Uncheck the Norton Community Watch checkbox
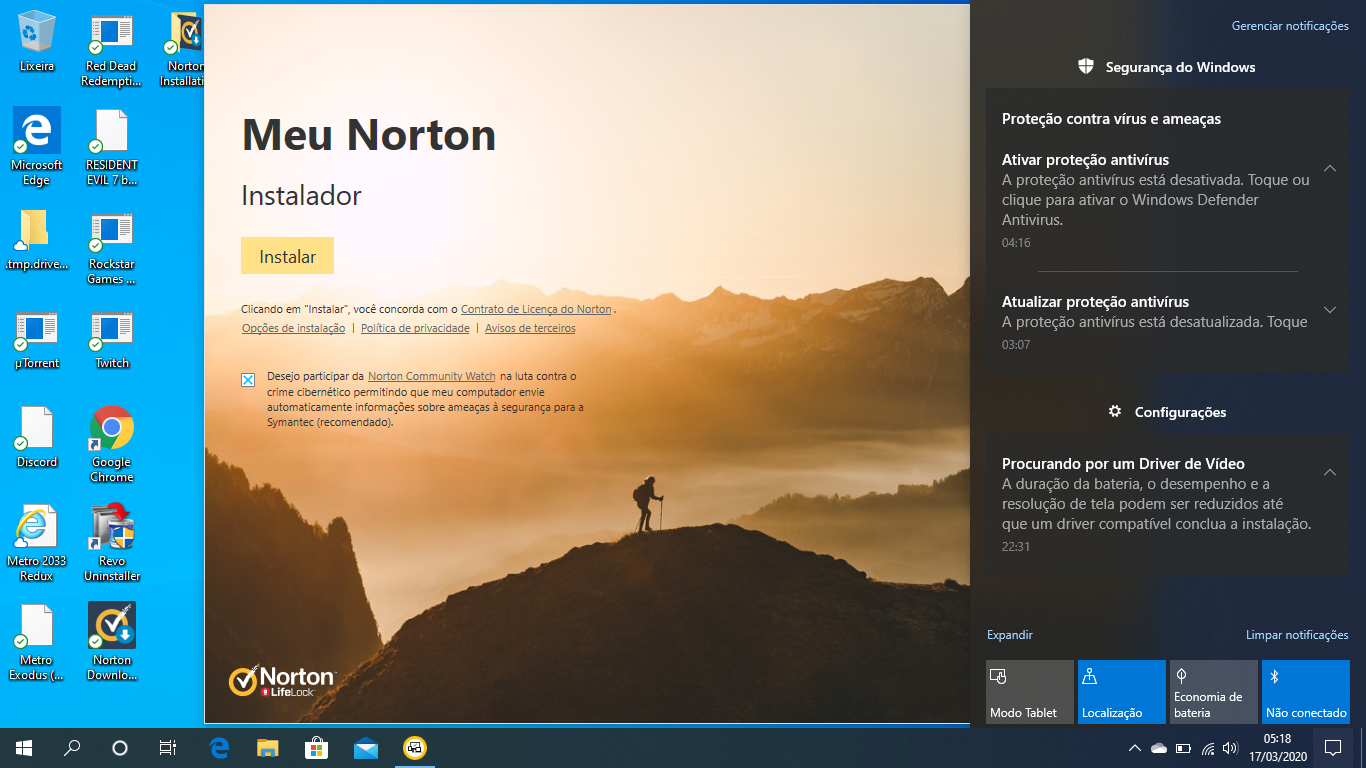The width and height of the screenshot is (1366, 768). (x=248, y=380)
